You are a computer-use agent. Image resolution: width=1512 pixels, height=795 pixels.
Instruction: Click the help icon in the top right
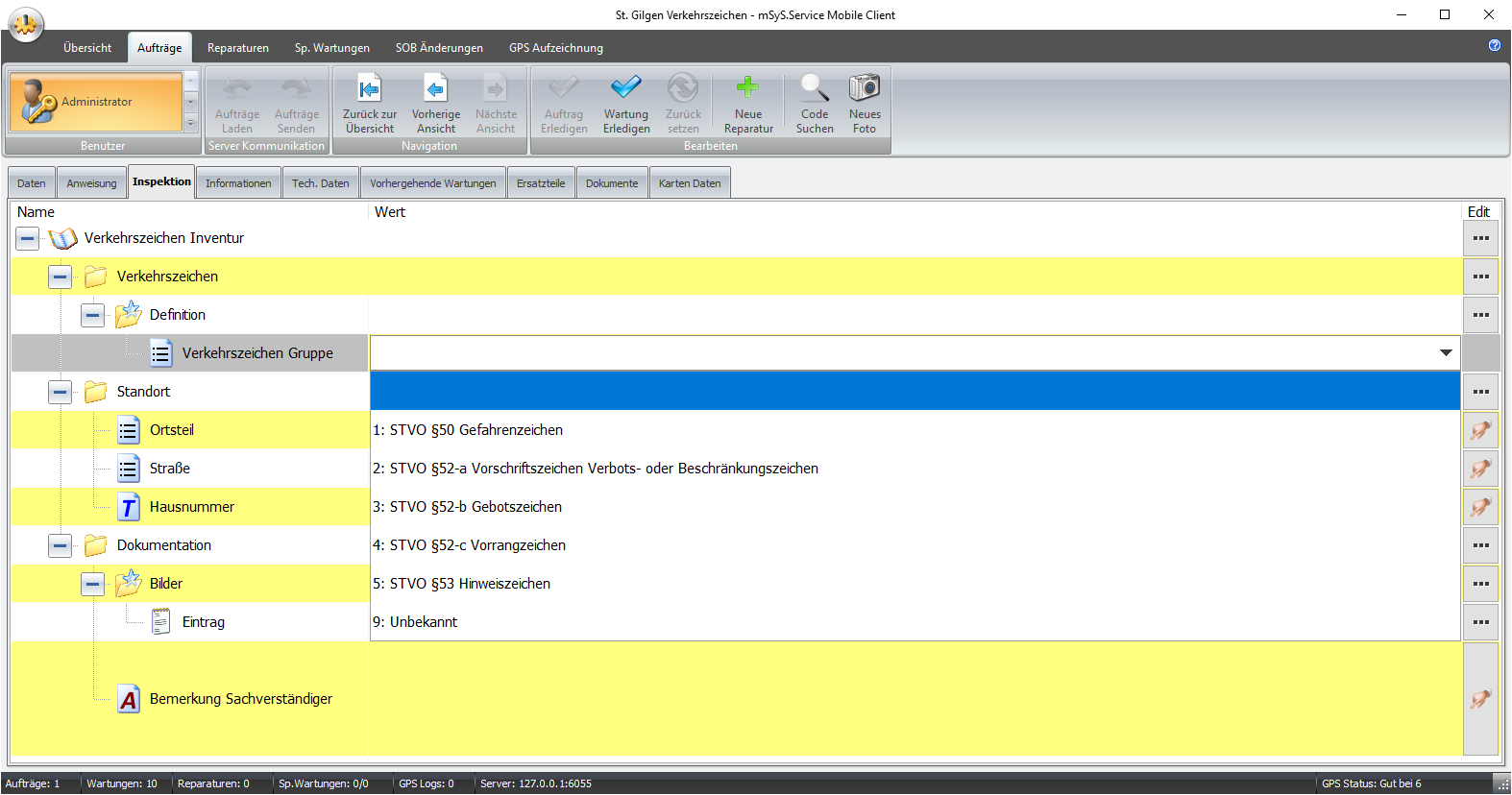1495,45
